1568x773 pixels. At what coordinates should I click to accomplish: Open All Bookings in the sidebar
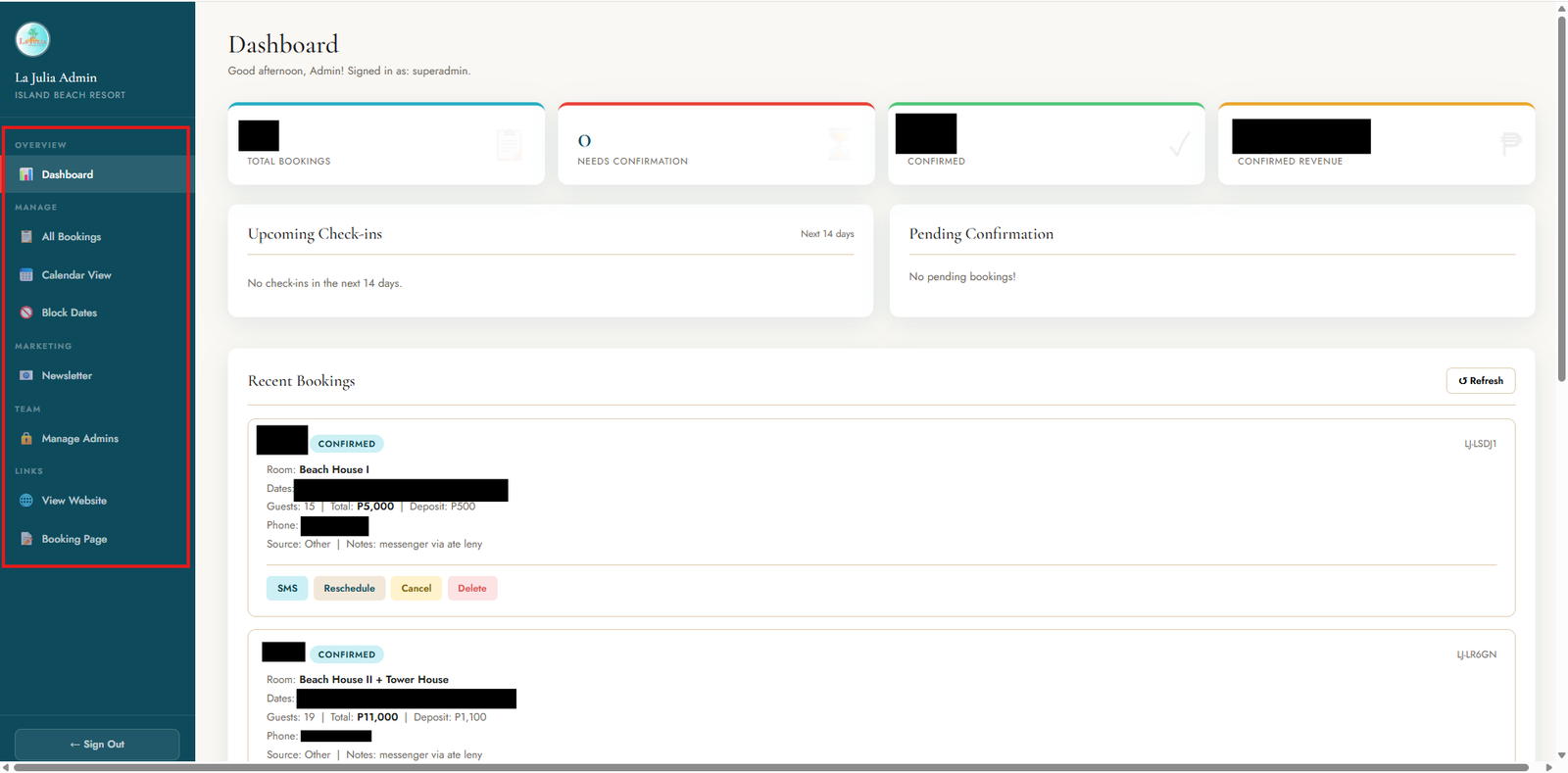[97, 236]
